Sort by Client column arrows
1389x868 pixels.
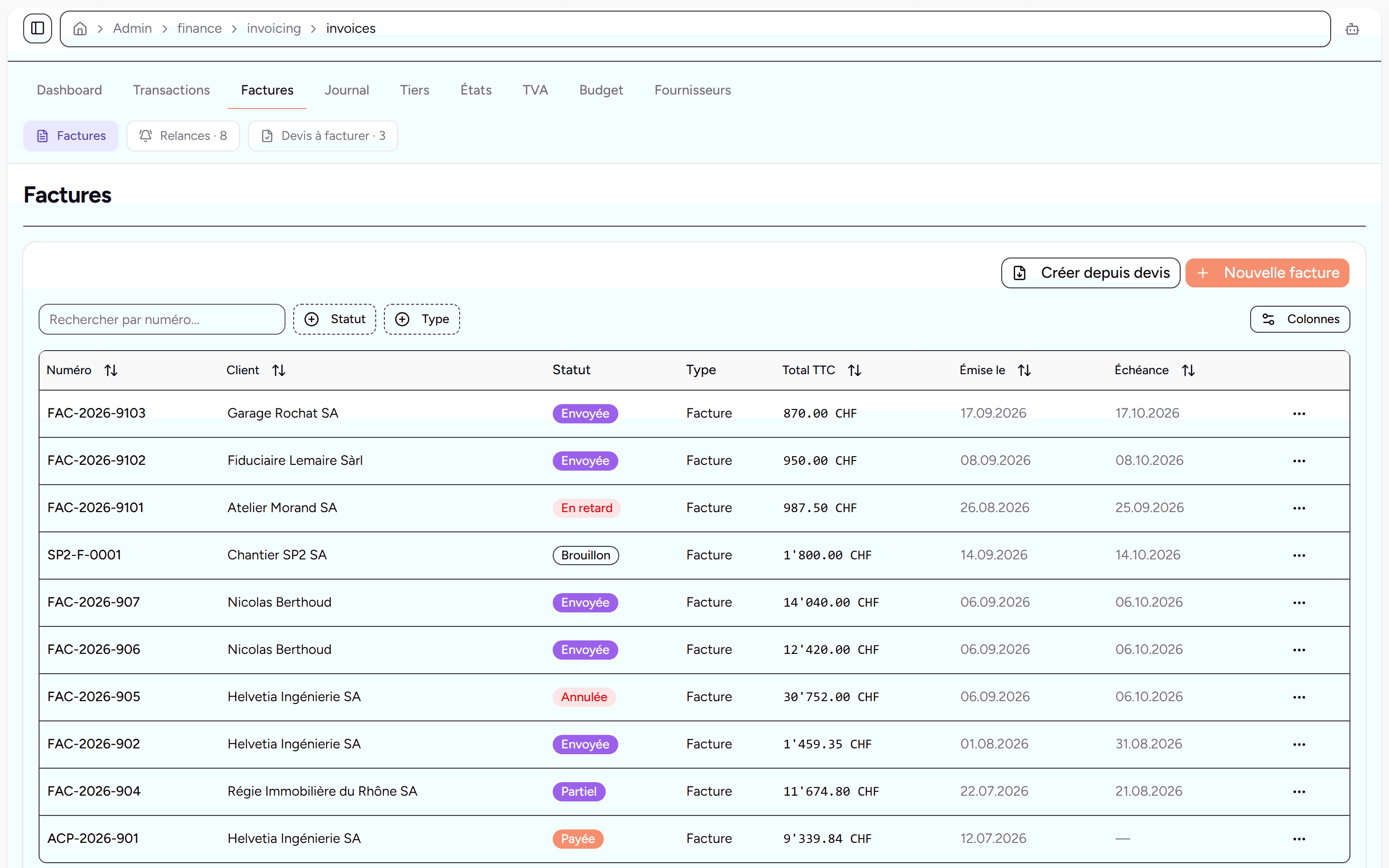[279, 370]
